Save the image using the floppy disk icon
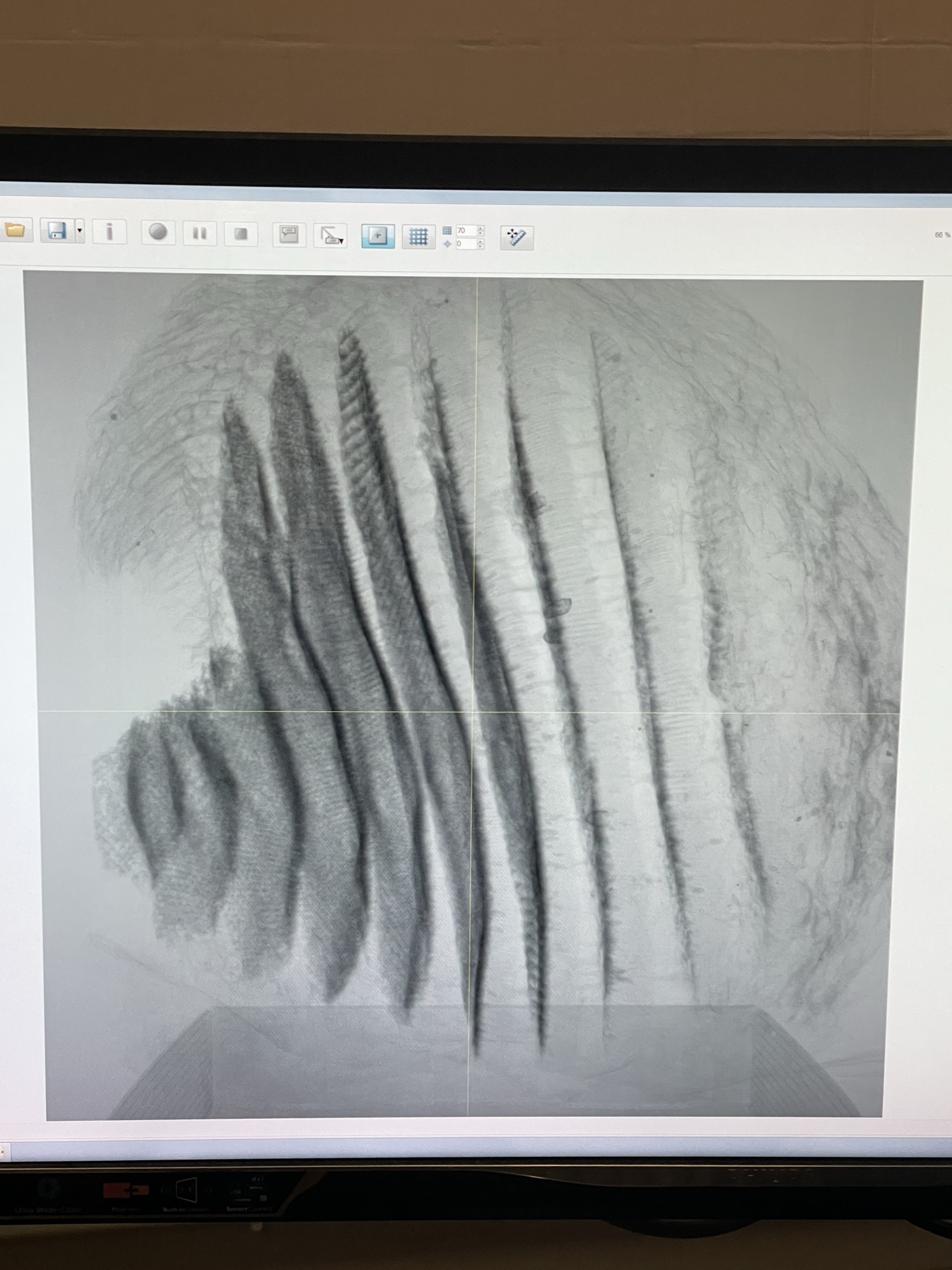 click(x=56, y=231)
